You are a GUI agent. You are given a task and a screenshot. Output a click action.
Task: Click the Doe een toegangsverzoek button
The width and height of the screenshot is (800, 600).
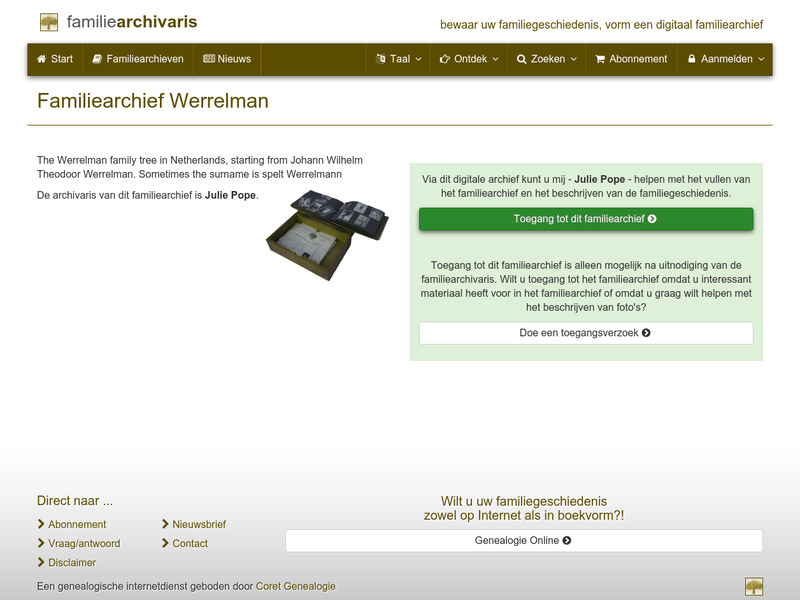pyautogui.click(x=587, y=331)
